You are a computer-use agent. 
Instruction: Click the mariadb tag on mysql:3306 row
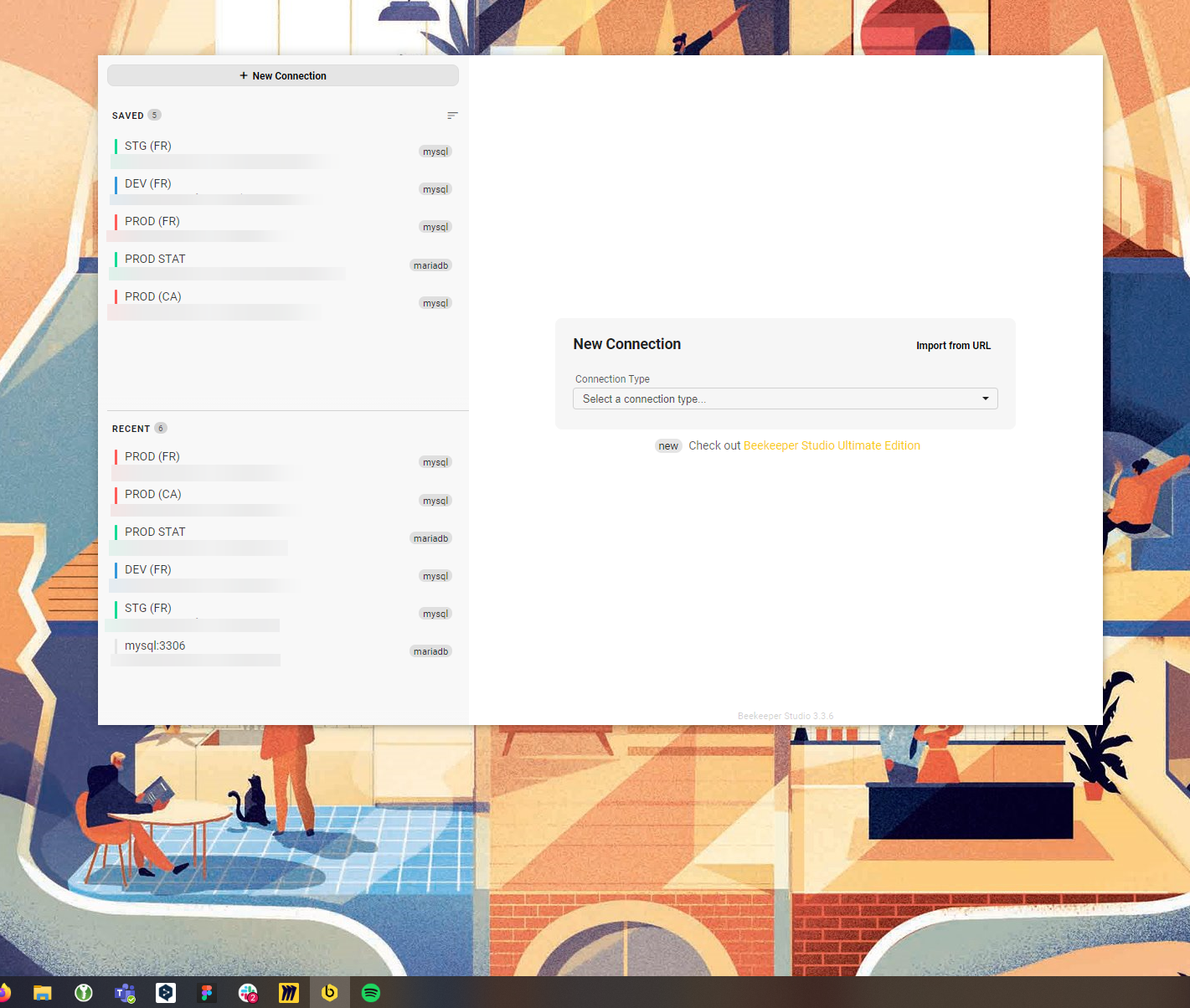pyautogui.click(x=430, y=651)
